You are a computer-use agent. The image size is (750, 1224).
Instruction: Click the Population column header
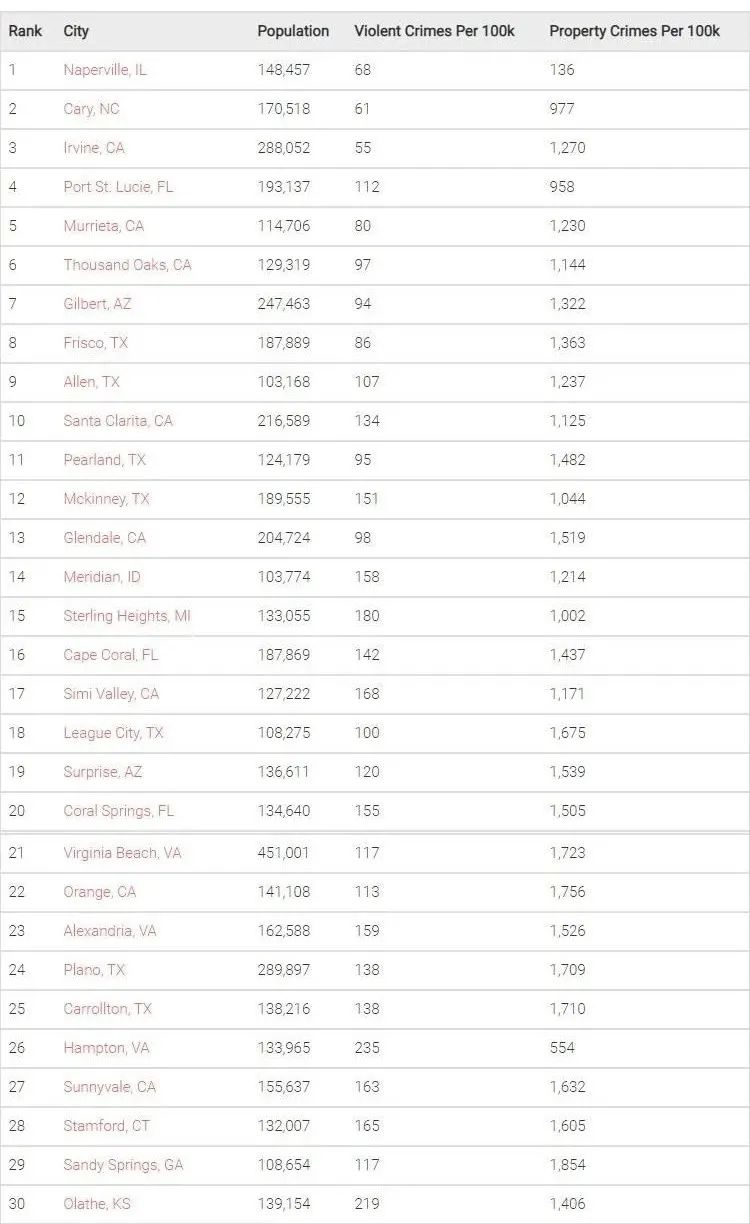click(x=293, y=31)
